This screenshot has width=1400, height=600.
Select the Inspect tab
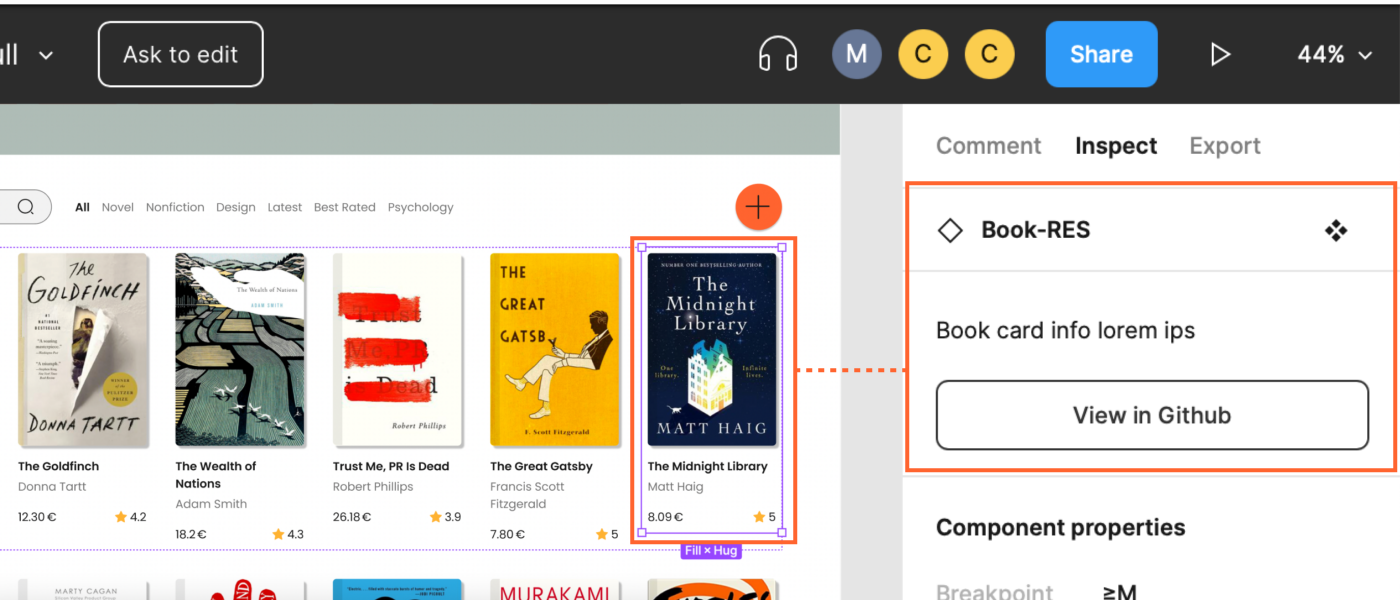tap(1116, 146)
